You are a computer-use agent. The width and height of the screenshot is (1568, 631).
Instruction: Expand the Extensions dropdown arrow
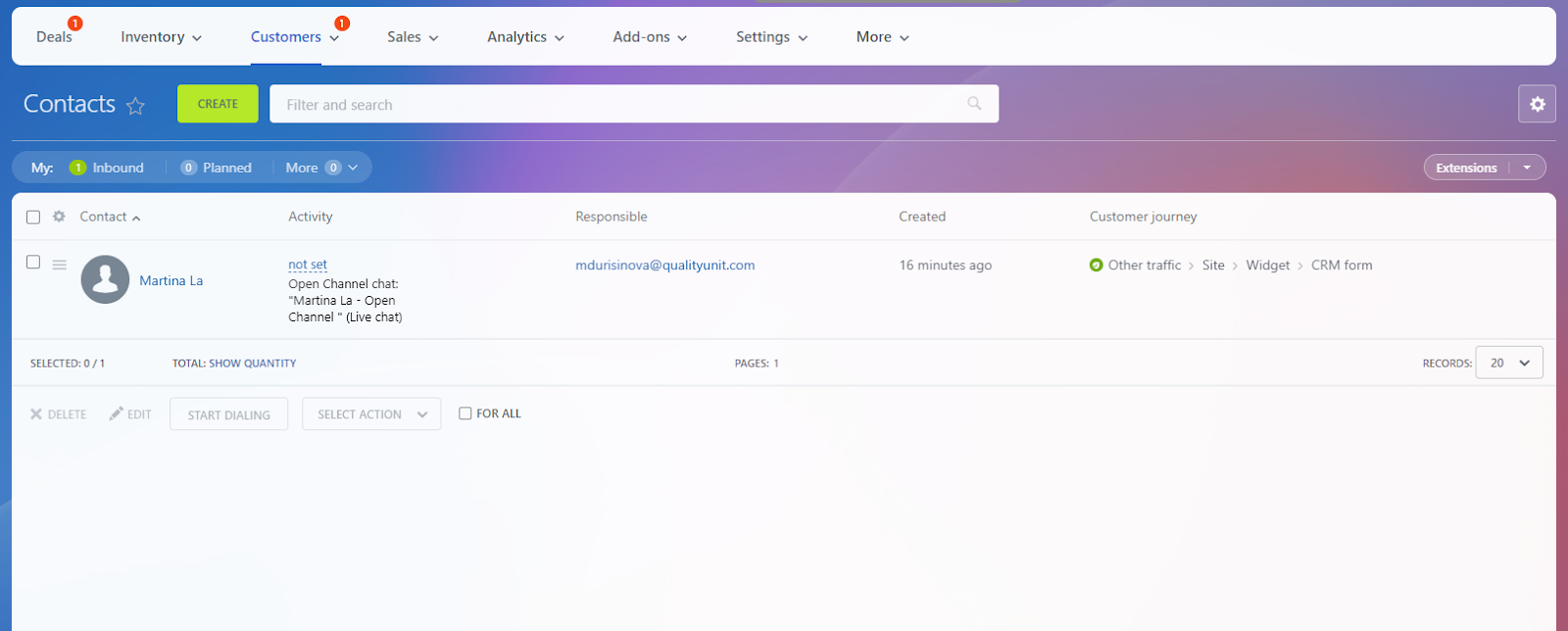[x=1527, y=168]
